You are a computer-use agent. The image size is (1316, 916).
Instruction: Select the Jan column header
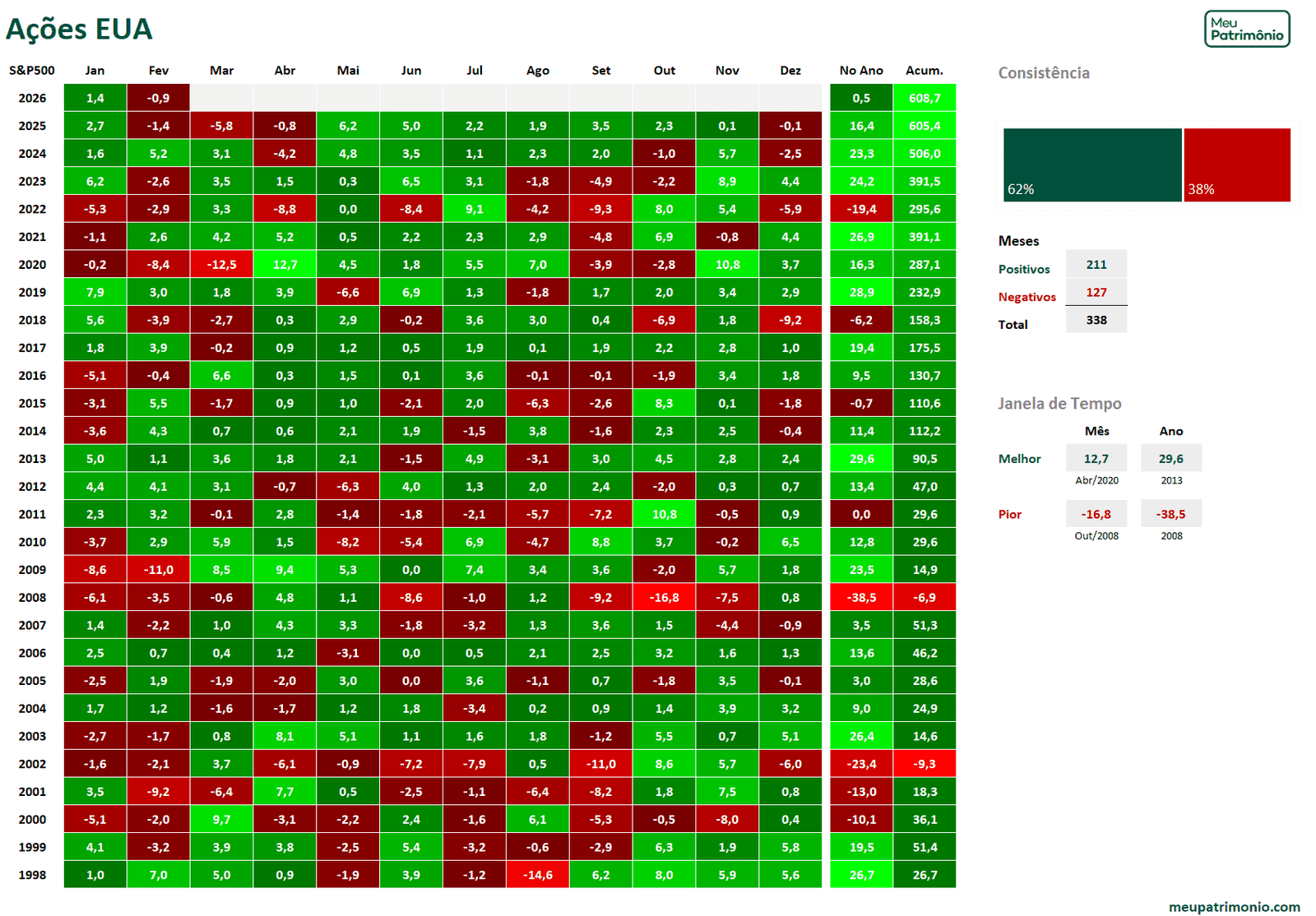pyautogui.click(x=95, y=71)
